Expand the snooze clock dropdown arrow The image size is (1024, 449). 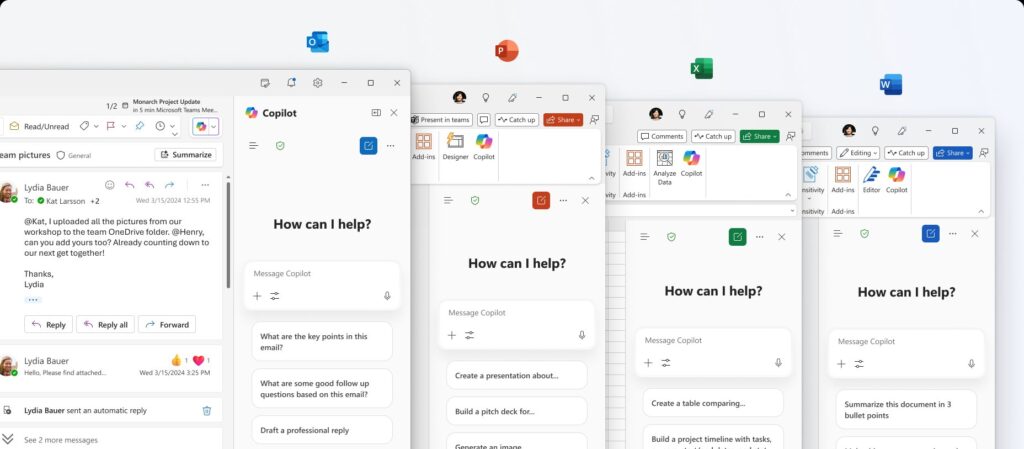click(172, 127)
